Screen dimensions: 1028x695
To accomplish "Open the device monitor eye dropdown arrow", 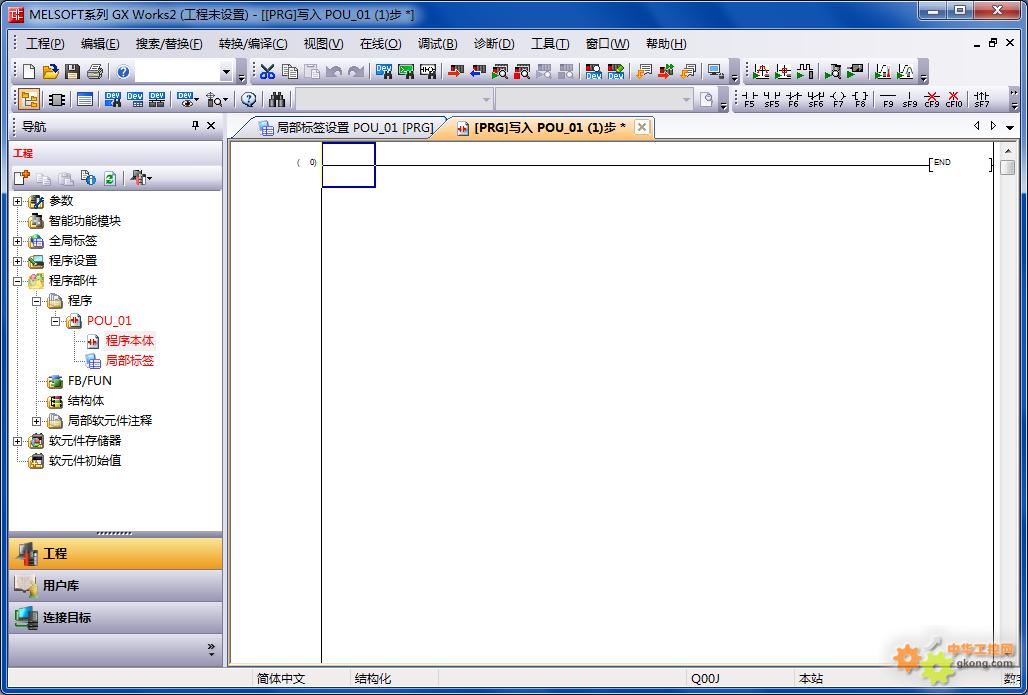I will coord(197,100).
